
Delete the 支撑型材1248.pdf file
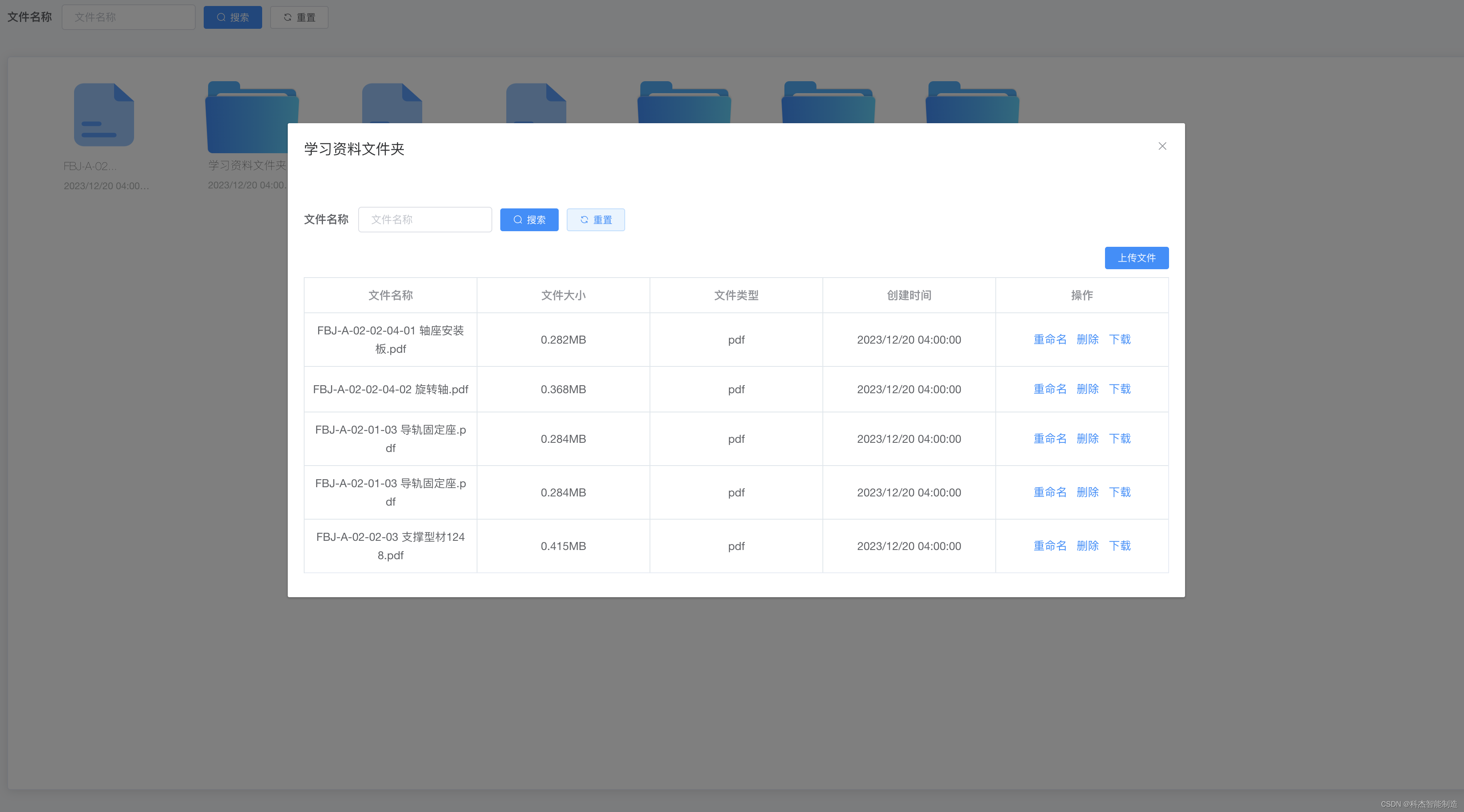click(x=1088, y=546)
